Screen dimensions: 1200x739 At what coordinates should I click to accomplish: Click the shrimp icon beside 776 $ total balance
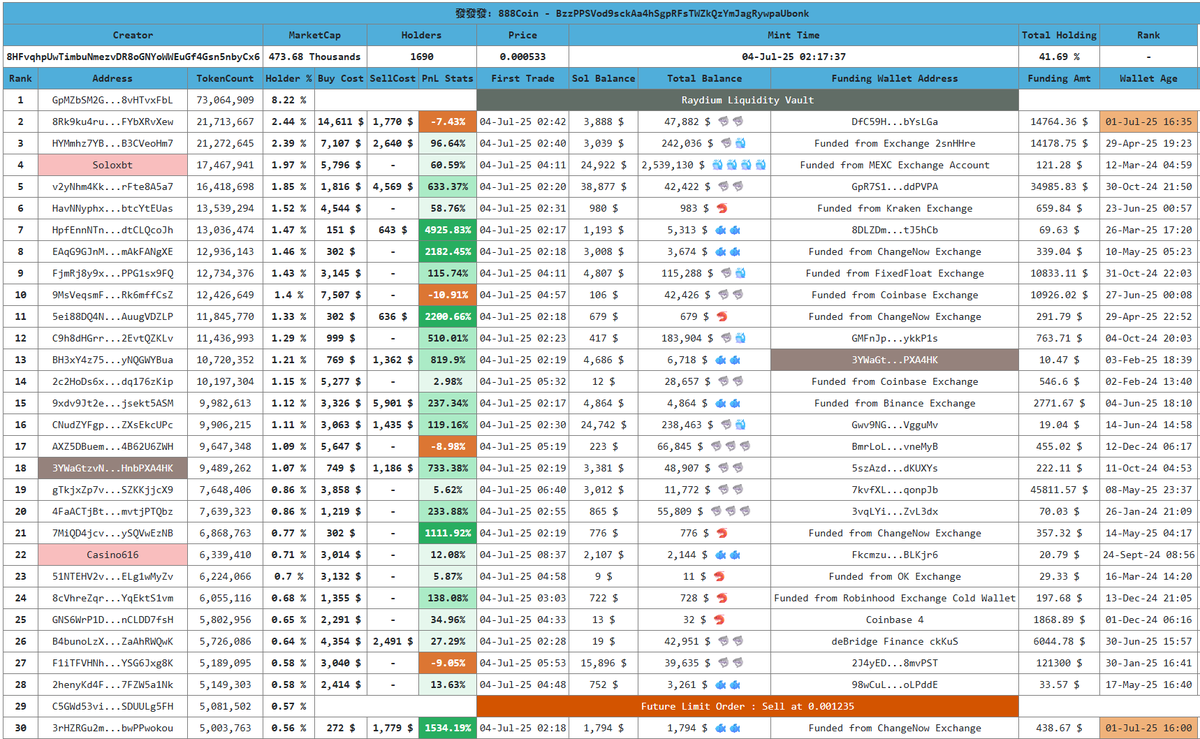click(x=720, y=533)
